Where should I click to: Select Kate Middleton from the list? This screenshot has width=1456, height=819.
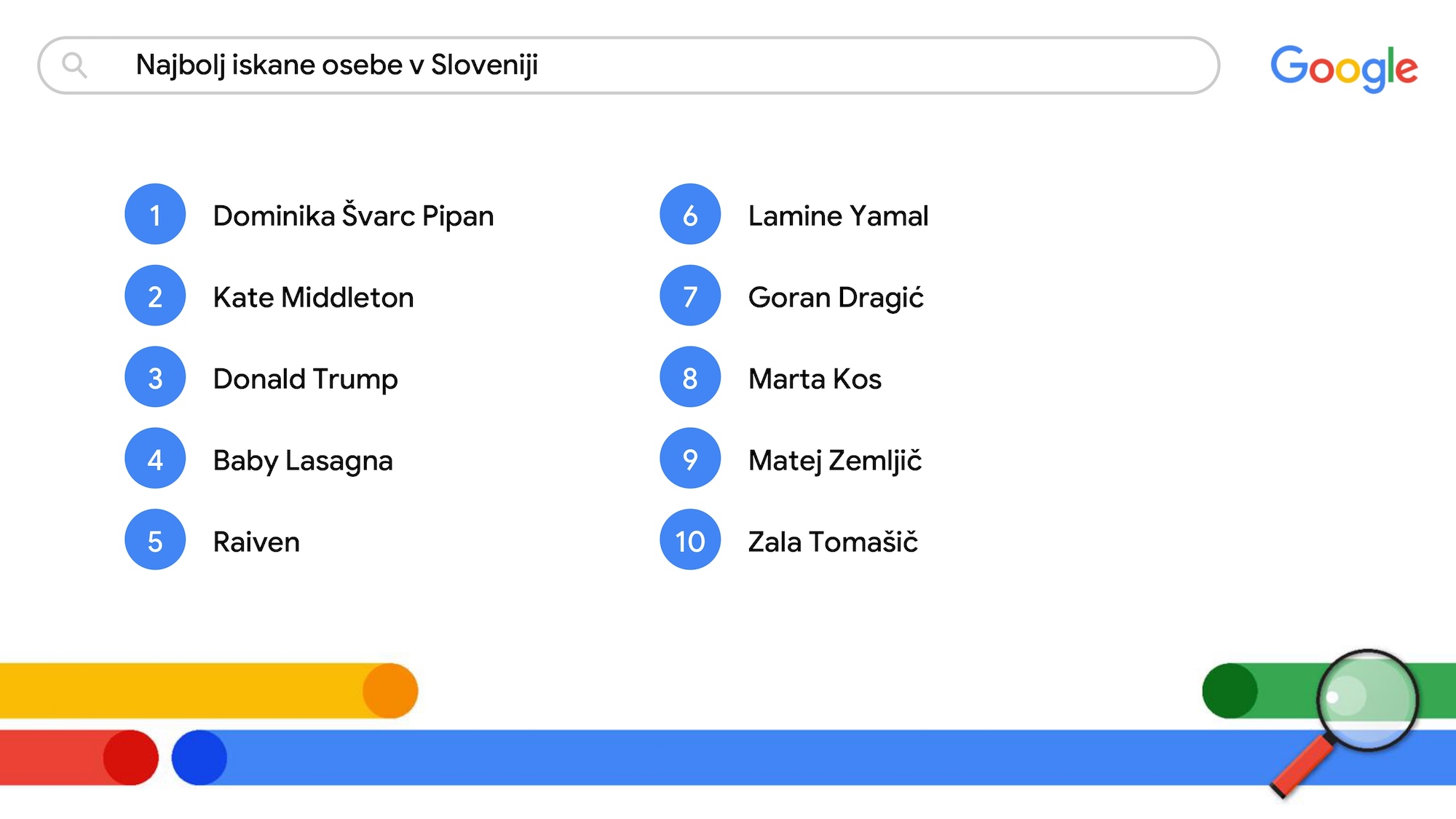click(313, 298)
